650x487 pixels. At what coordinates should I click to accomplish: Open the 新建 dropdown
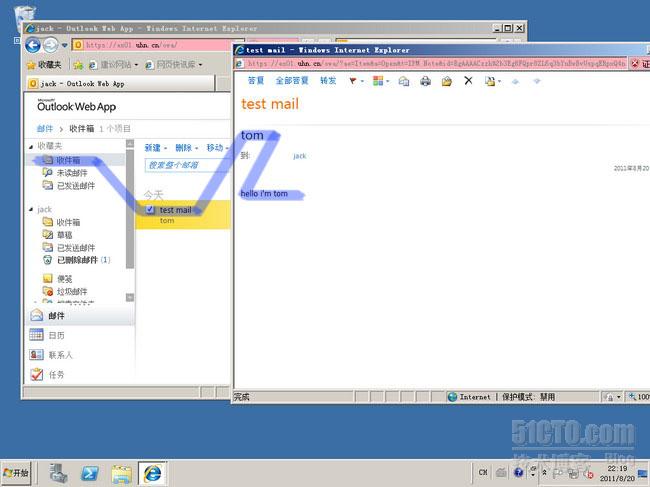tap(156, 148)
